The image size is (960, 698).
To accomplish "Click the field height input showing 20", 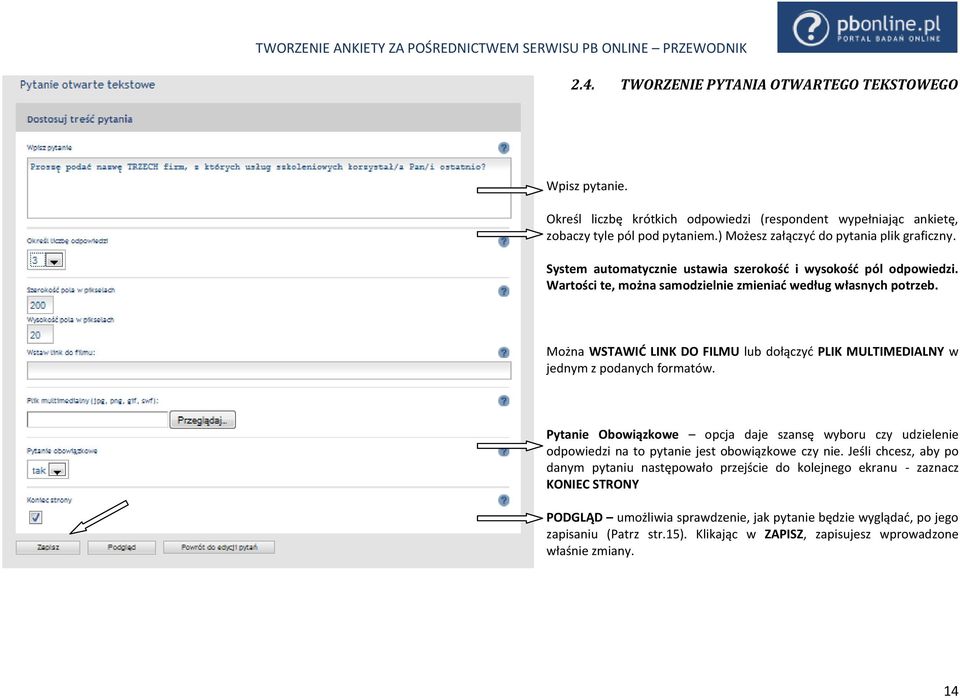I will 40,335.
